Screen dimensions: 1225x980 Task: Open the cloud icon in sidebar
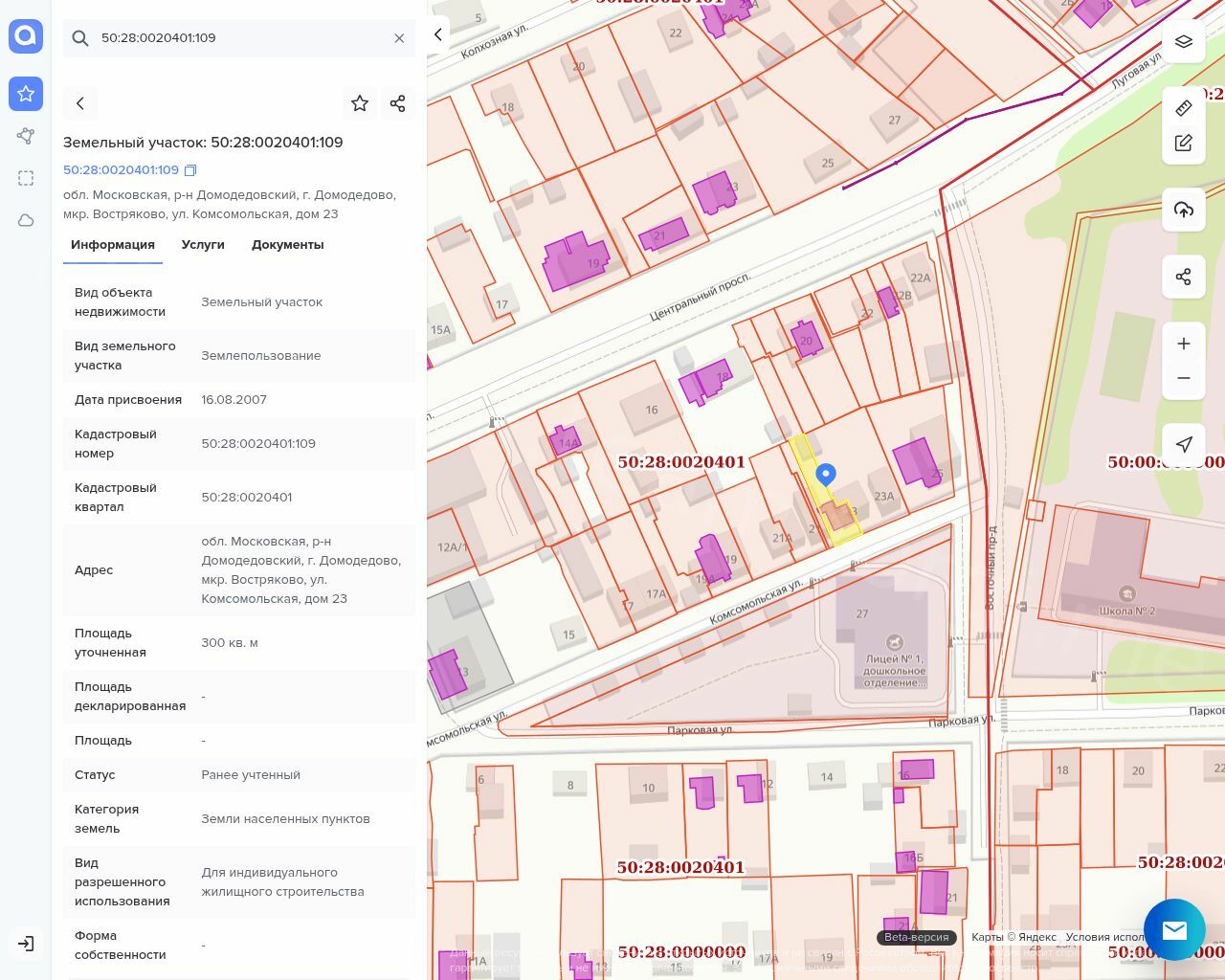pyautogui.click(x=26, y=220)
